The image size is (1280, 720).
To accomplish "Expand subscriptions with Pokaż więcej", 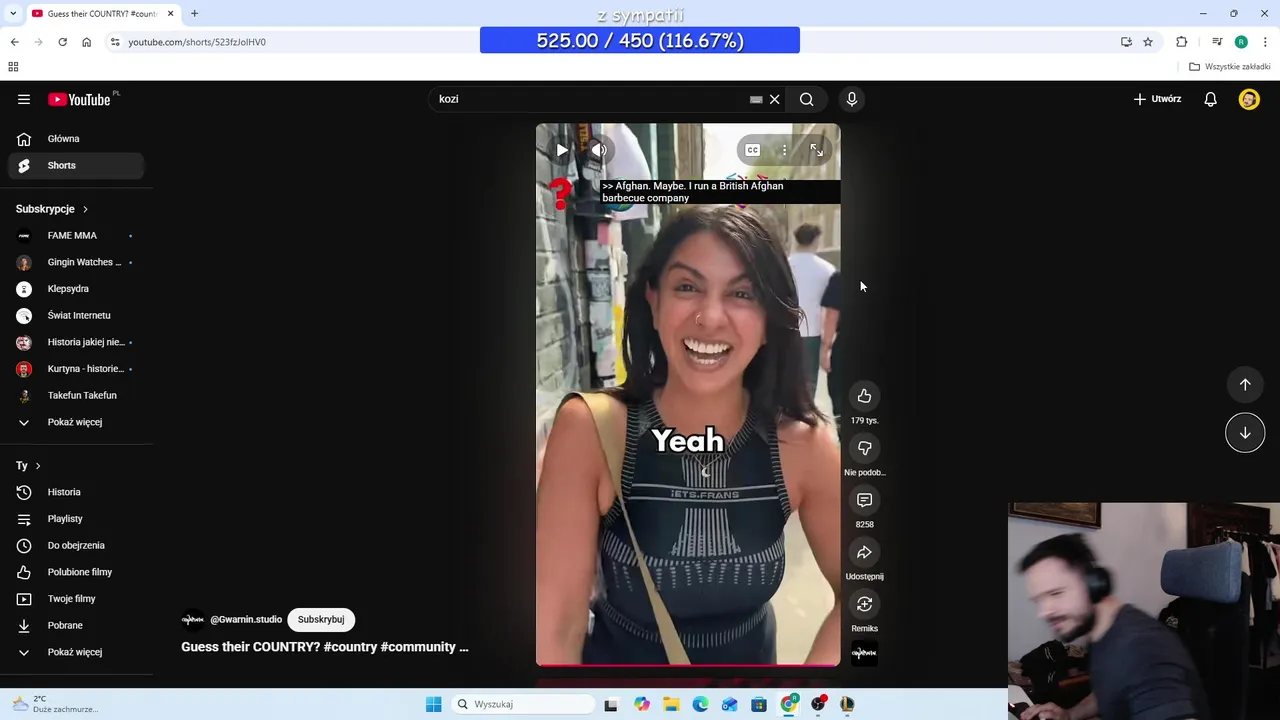I will pos(76,422).
